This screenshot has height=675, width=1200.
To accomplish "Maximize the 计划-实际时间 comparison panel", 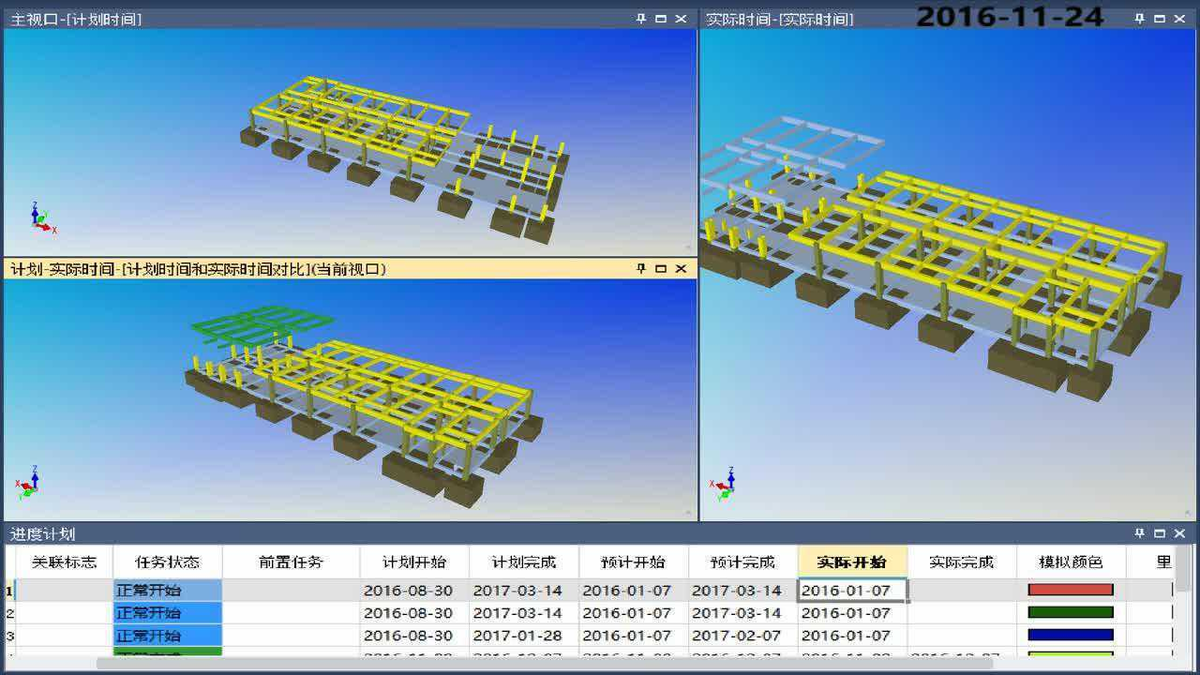I will pos(660,269).
